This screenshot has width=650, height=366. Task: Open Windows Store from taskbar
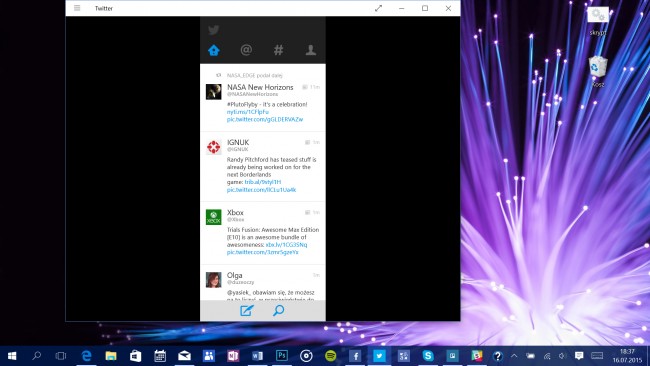tap(136, 356)
